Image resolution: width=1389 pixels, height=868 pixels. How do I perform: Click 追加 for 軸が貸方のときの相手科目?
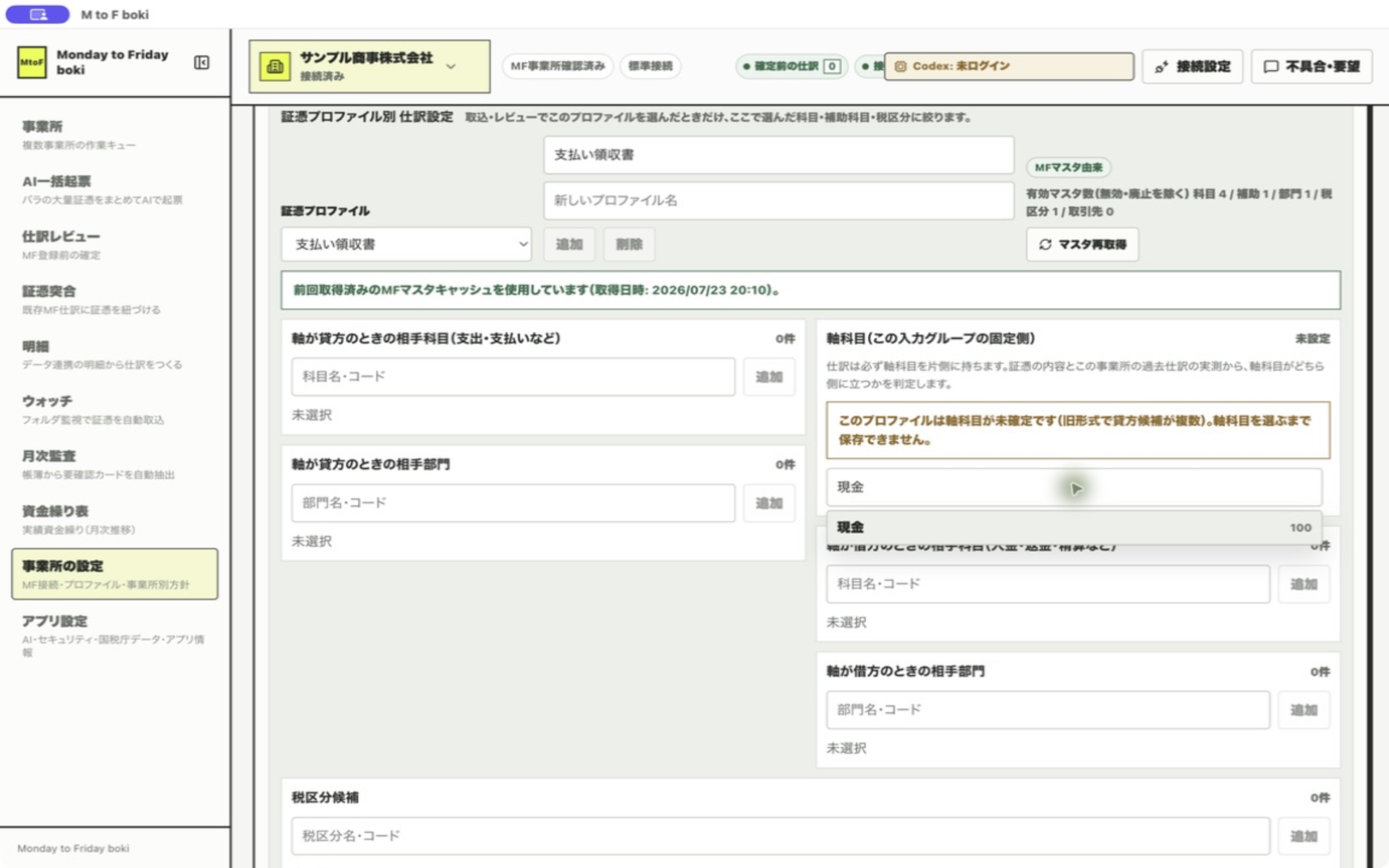pos(769,377)
